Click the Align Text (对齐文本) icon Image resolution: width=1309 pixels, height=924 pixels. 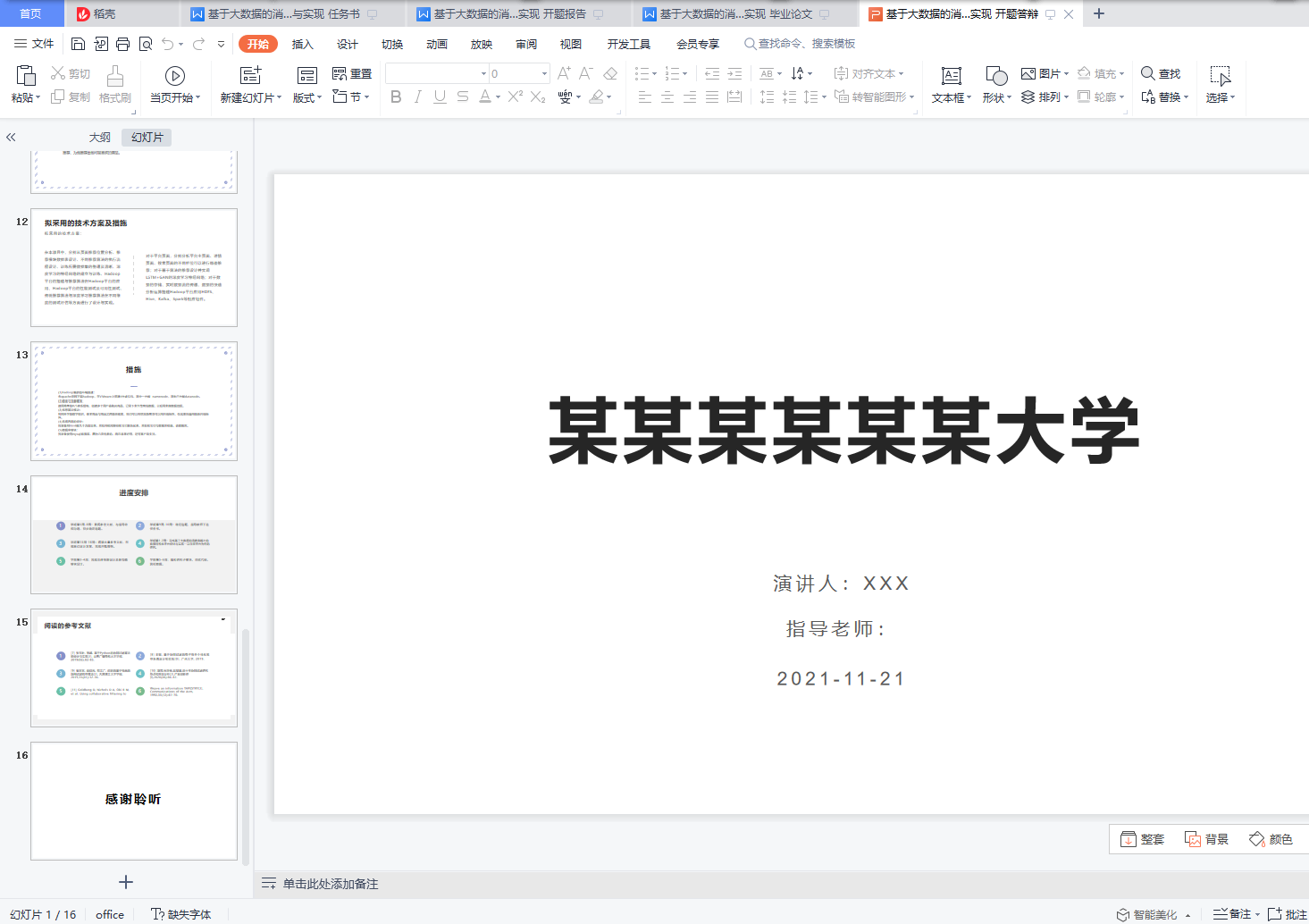click(x=841, y=73)
